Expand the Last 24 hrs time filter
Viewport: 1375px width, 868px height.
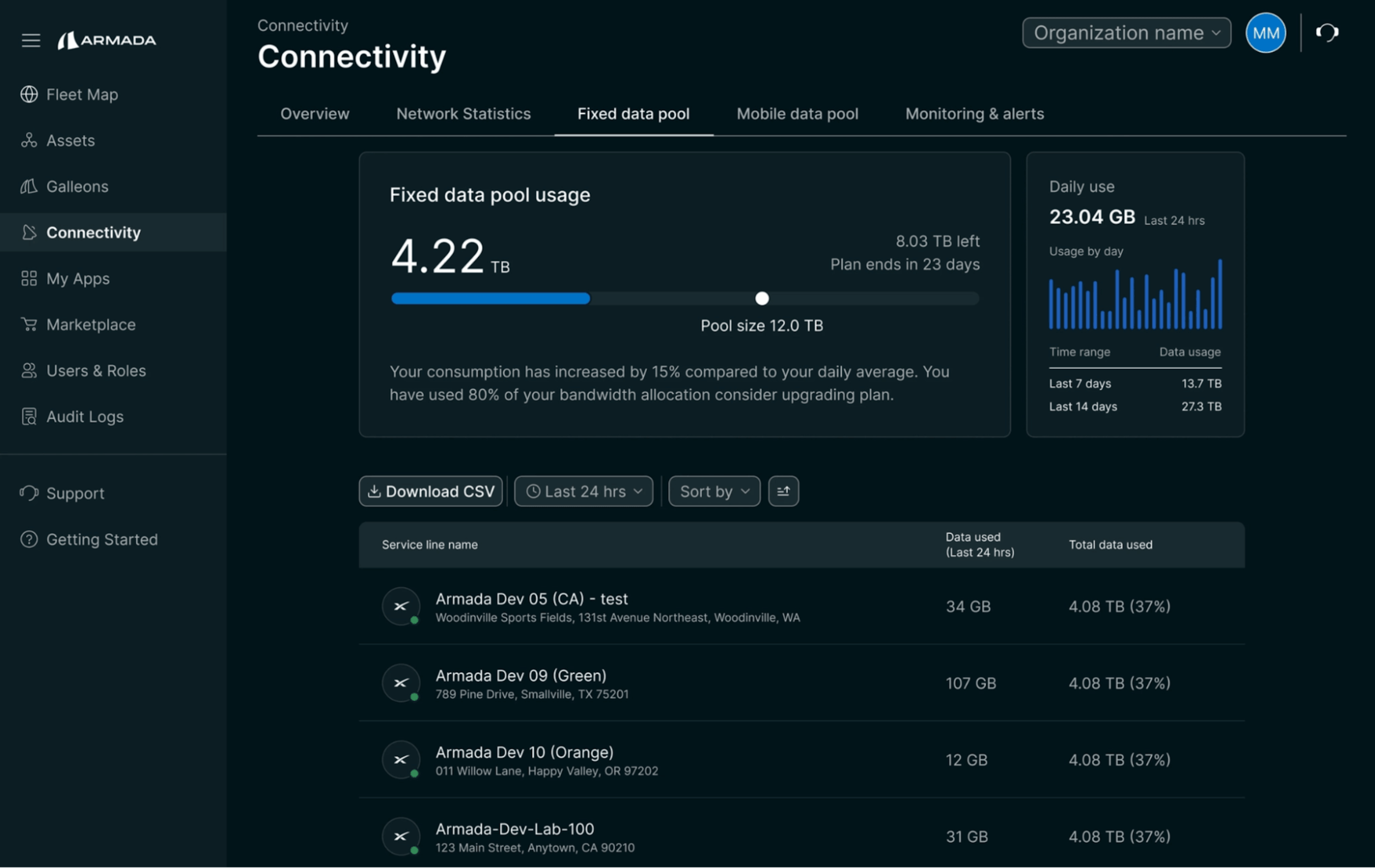pyautogui.click(x=583, y=491)
